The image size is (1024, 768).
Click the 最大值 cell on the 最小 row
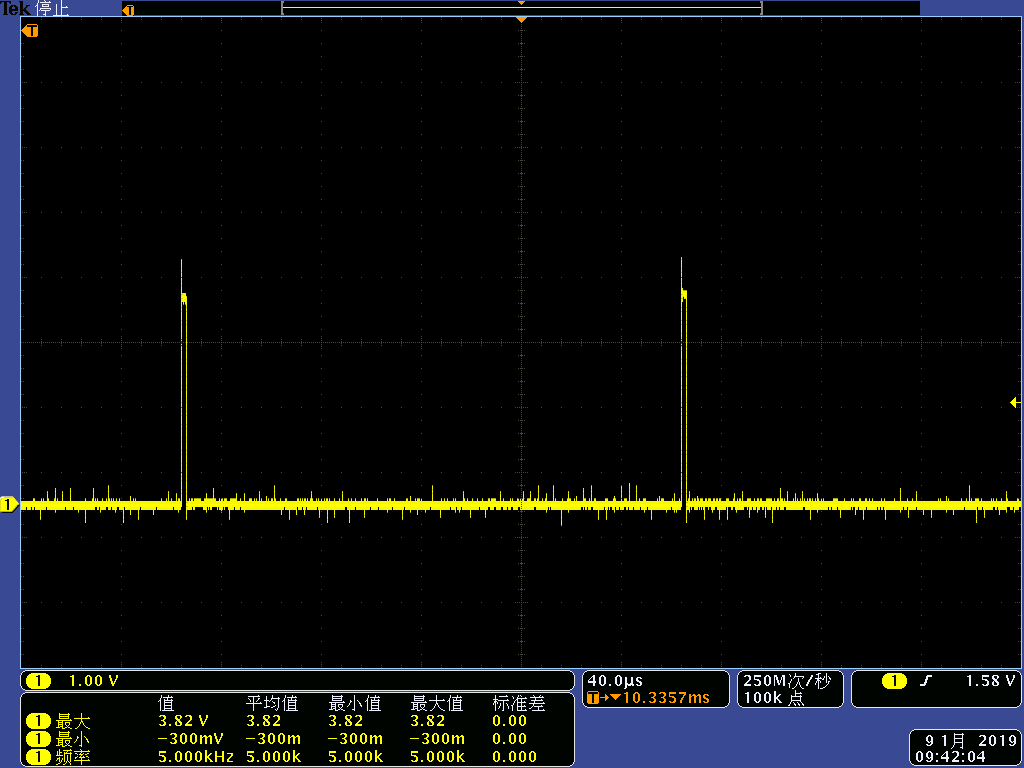(438, 739)
